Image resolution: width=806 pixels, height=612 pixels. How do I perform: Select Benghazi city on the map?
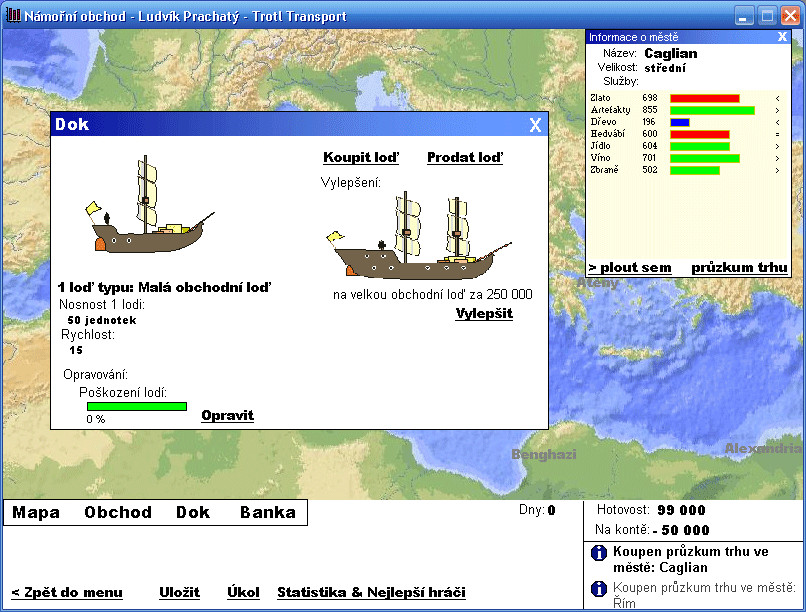click(544, 454)
